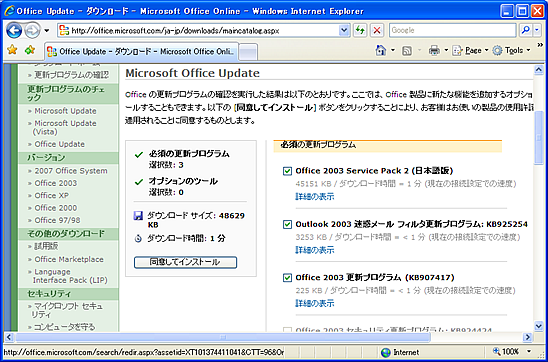Click the browser Back arrow button

click(14, 30)
